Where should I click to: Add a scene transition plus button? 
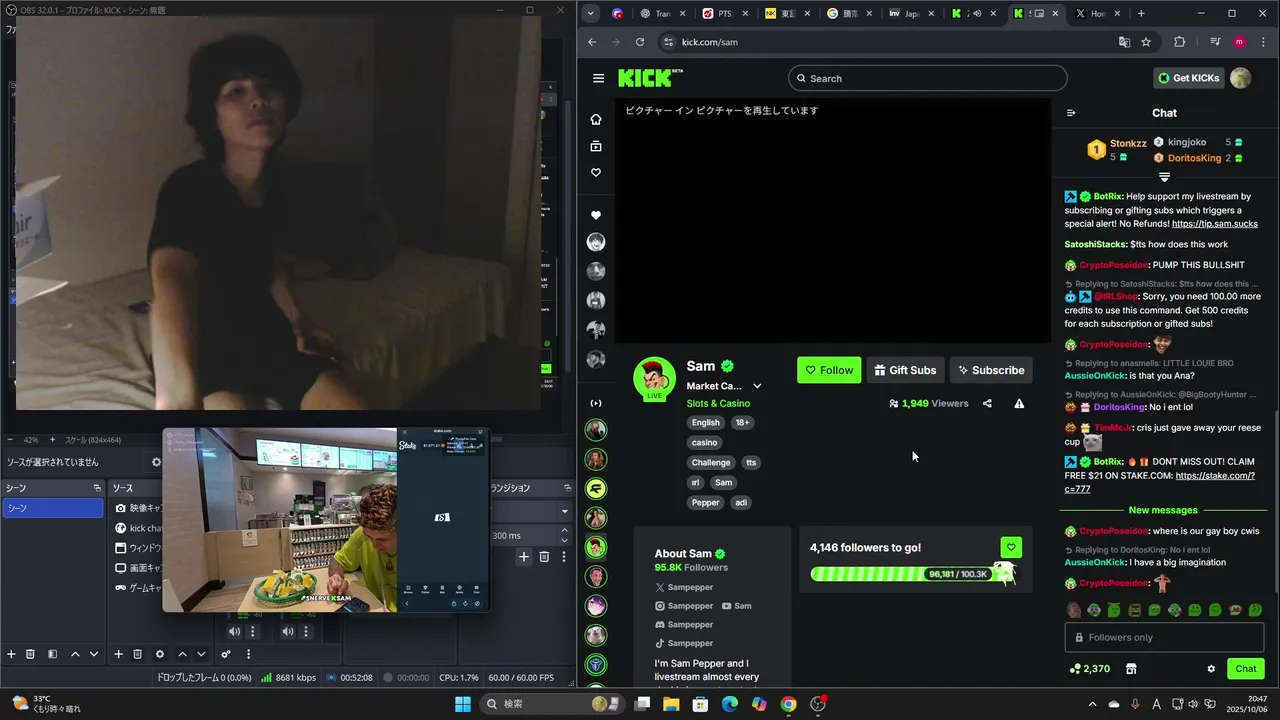click(523, 557)
